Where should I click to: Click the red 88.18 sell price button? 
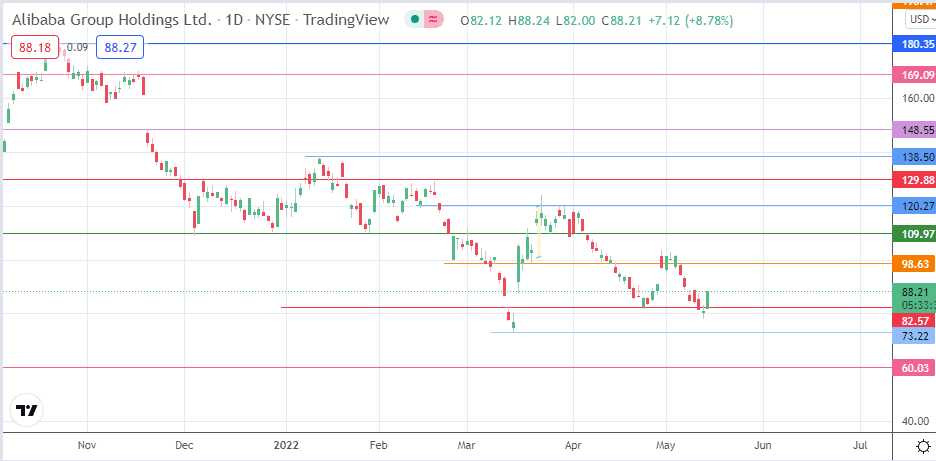point(35,47)
